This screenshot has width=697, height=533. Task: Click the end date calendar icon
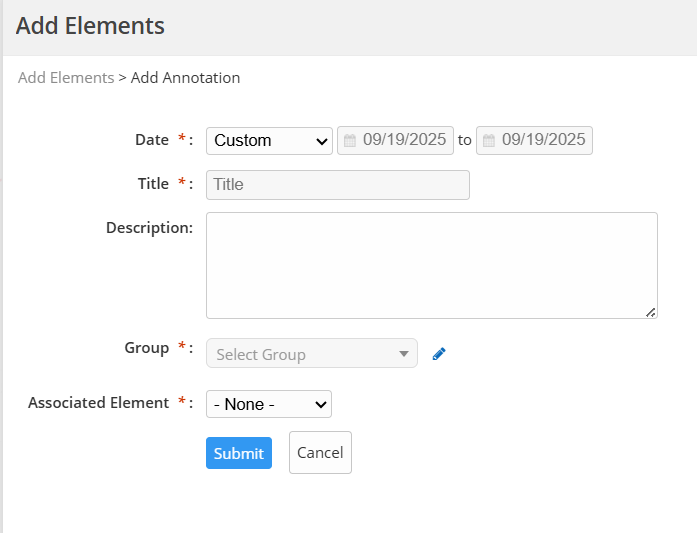(x=489, y=141)
